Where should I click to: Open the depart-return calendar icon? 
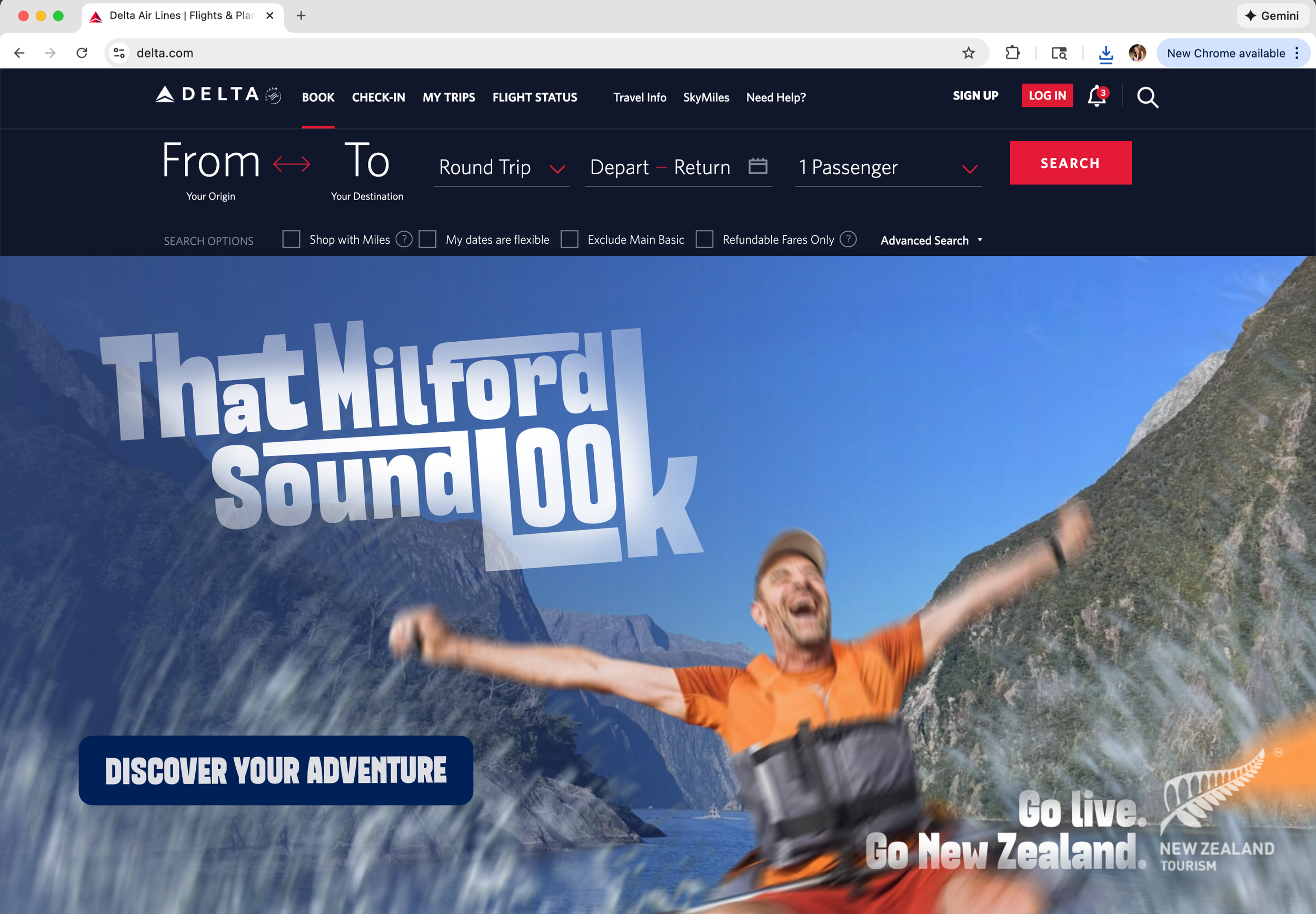(757, 166)
